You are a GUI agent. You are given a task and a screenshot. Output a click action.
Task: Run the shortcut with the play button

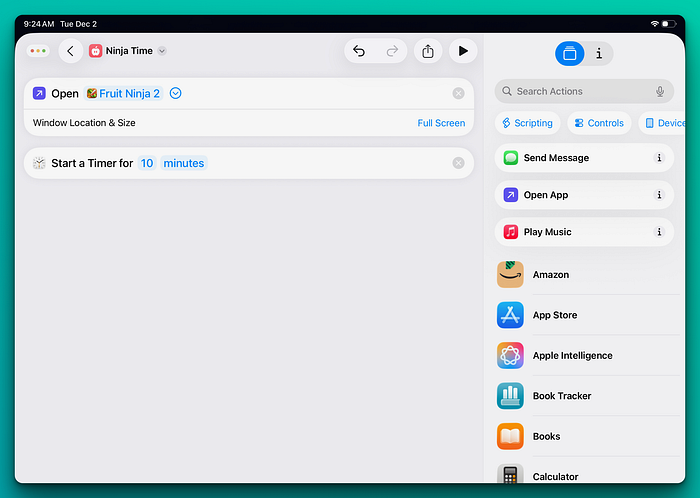coord(463,51)
